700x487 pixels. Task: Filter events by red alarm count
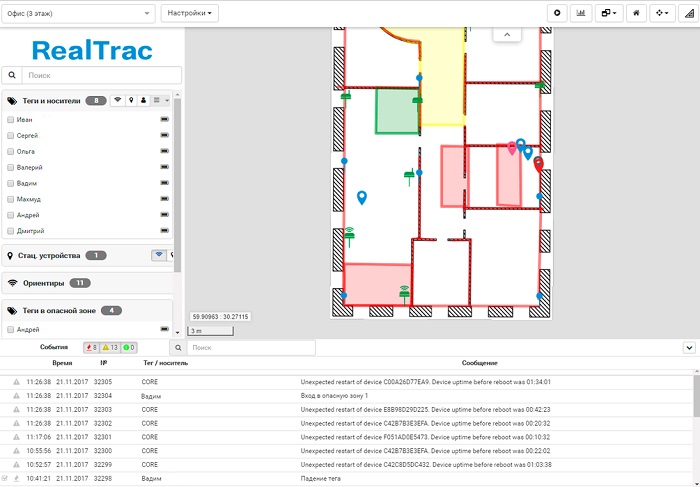(93, 347)
